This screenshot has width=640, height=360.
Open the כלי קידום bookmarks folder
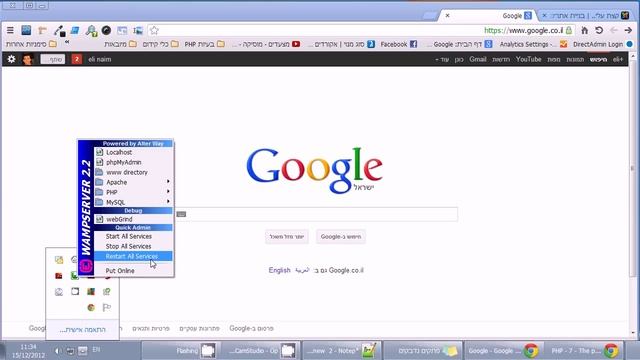[161, 44]
